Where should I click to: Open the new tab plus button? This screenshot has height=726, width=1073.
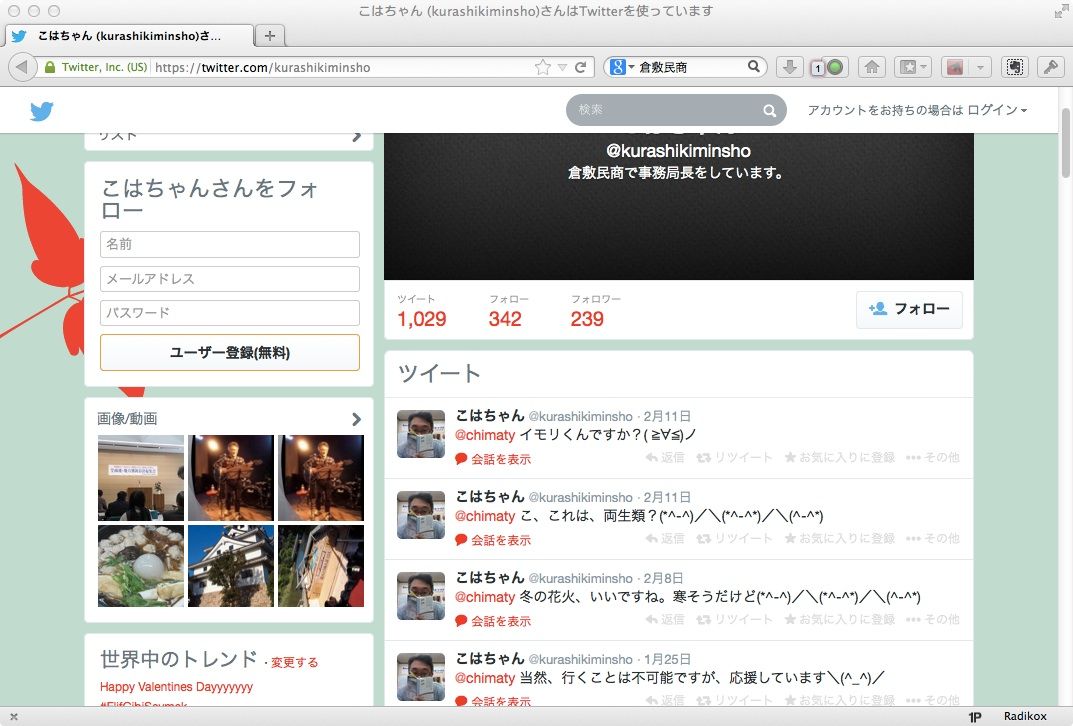point(270,36)
